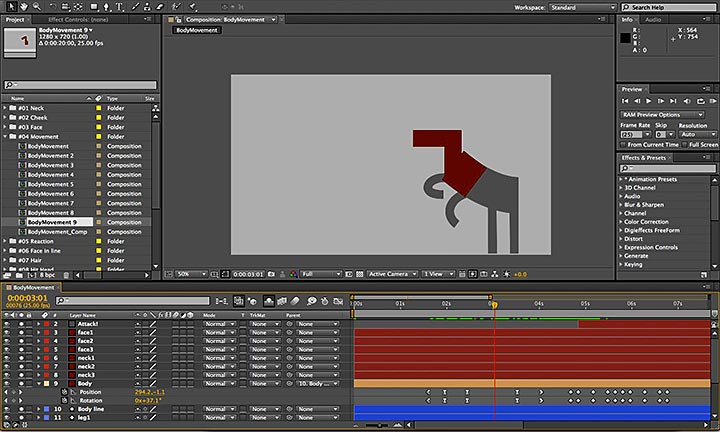
Task: Click the 0:00:03:01 timeline timecode
Action: click(27, 298)
